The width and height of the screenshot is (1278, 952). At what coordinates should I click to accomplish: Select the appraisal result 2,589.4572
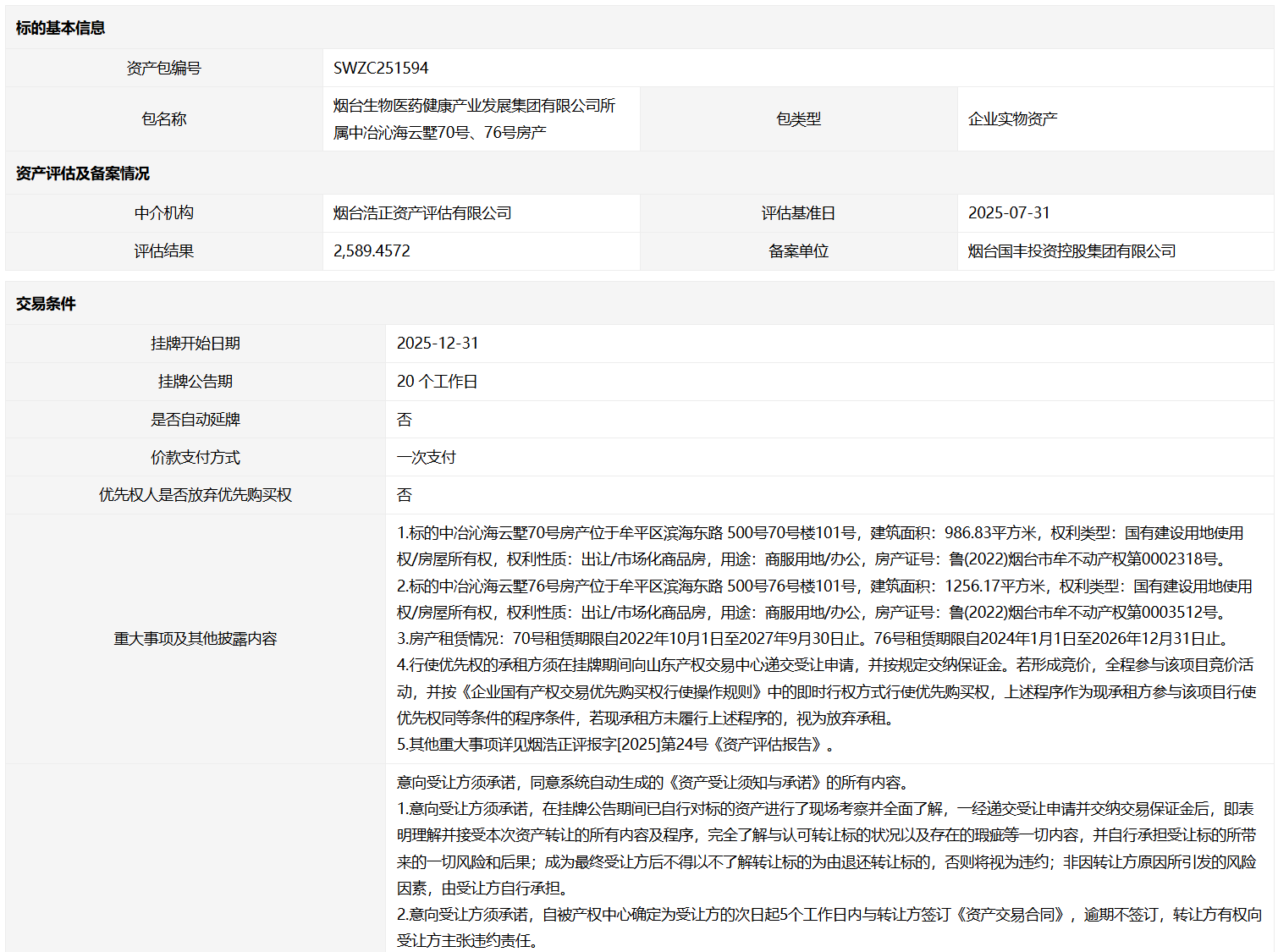click(372, 251)
